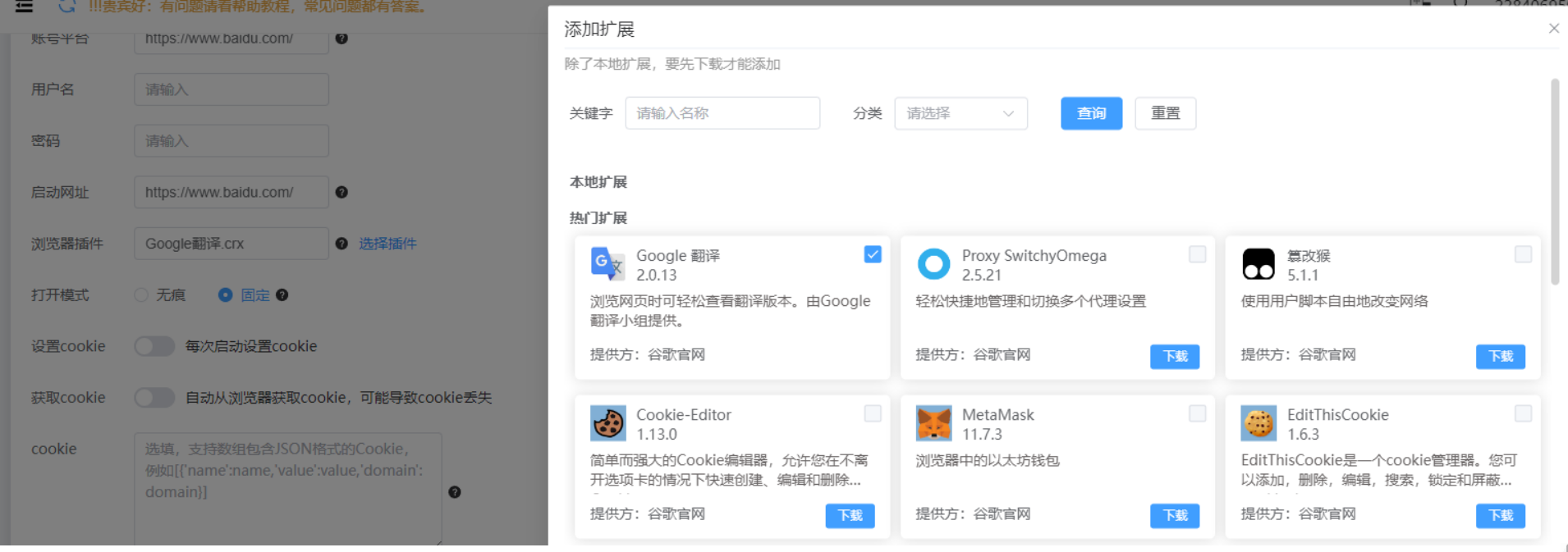Screen dimensions: 1568x552
Task: Click the 启动网址 URL field
Action: coord(232,192)
